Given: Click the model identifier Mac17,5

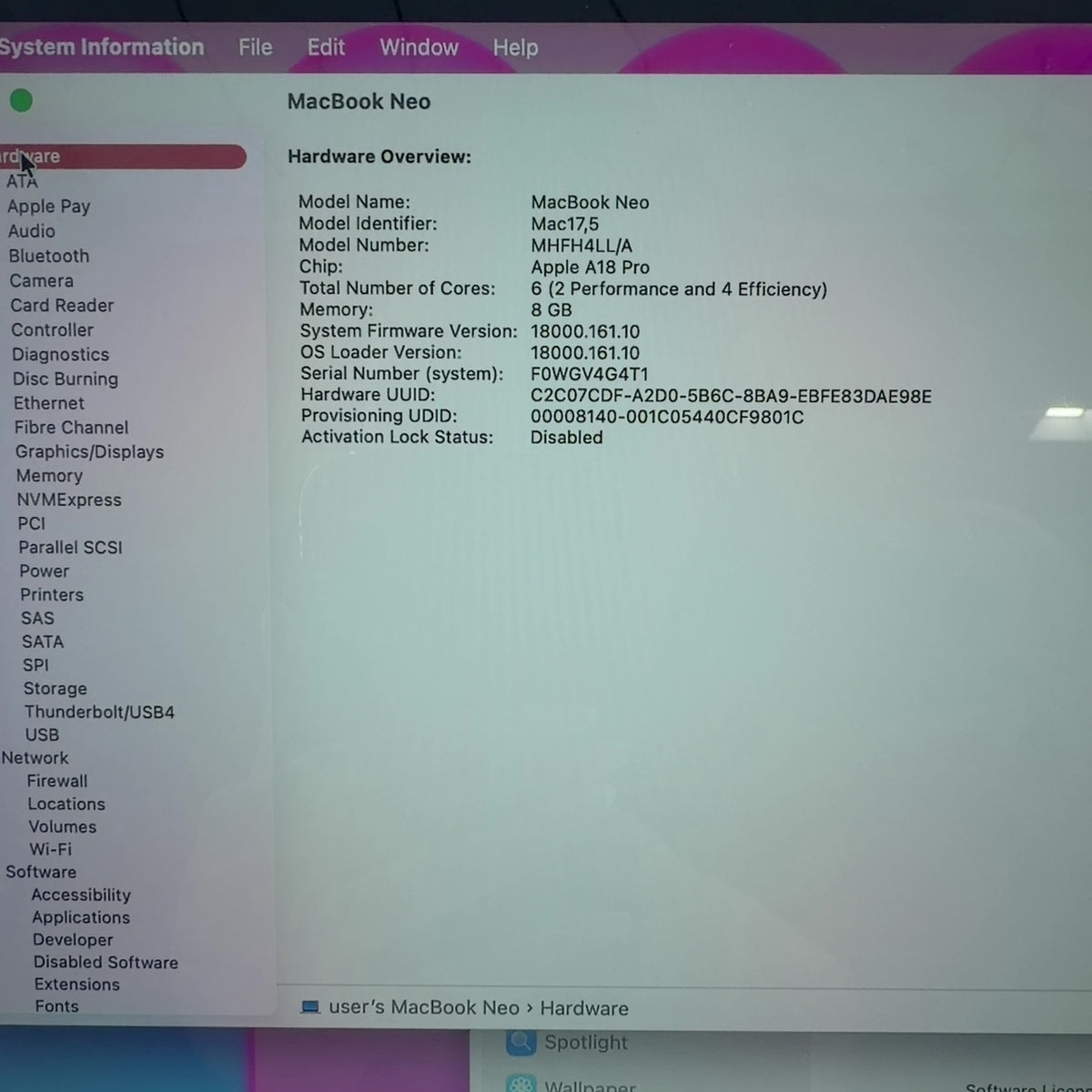Looking at the screenshot, I should (x=565, y=224).
